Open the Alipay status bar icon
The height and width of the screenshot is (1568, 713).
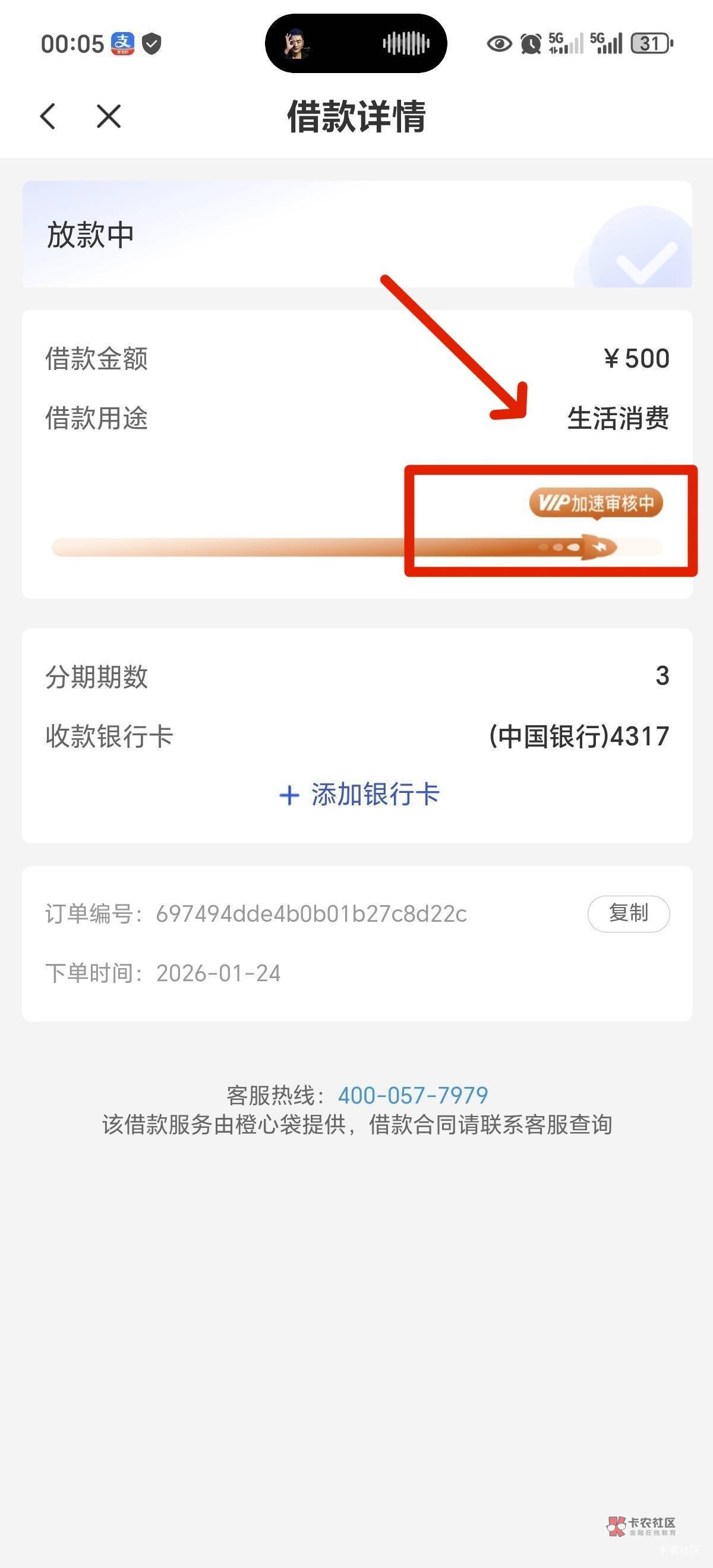click(122, 44)
